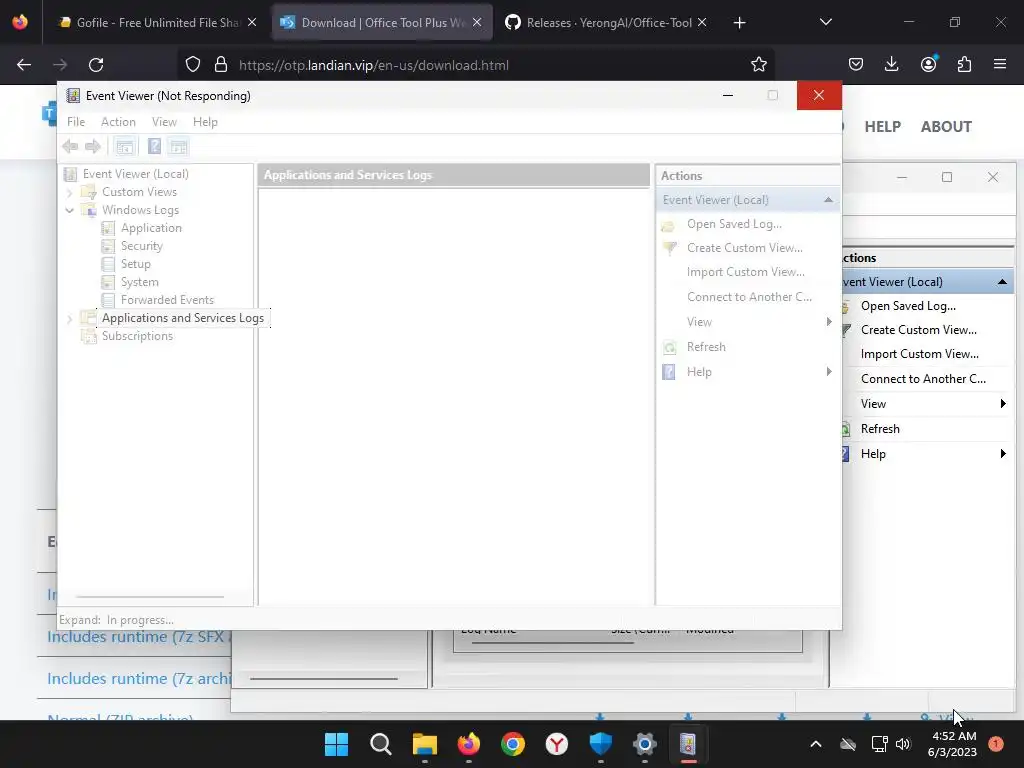This screenshot has height=768, width=1024.
Task: Open Firefox application menu
Action: click(1000, 65)
